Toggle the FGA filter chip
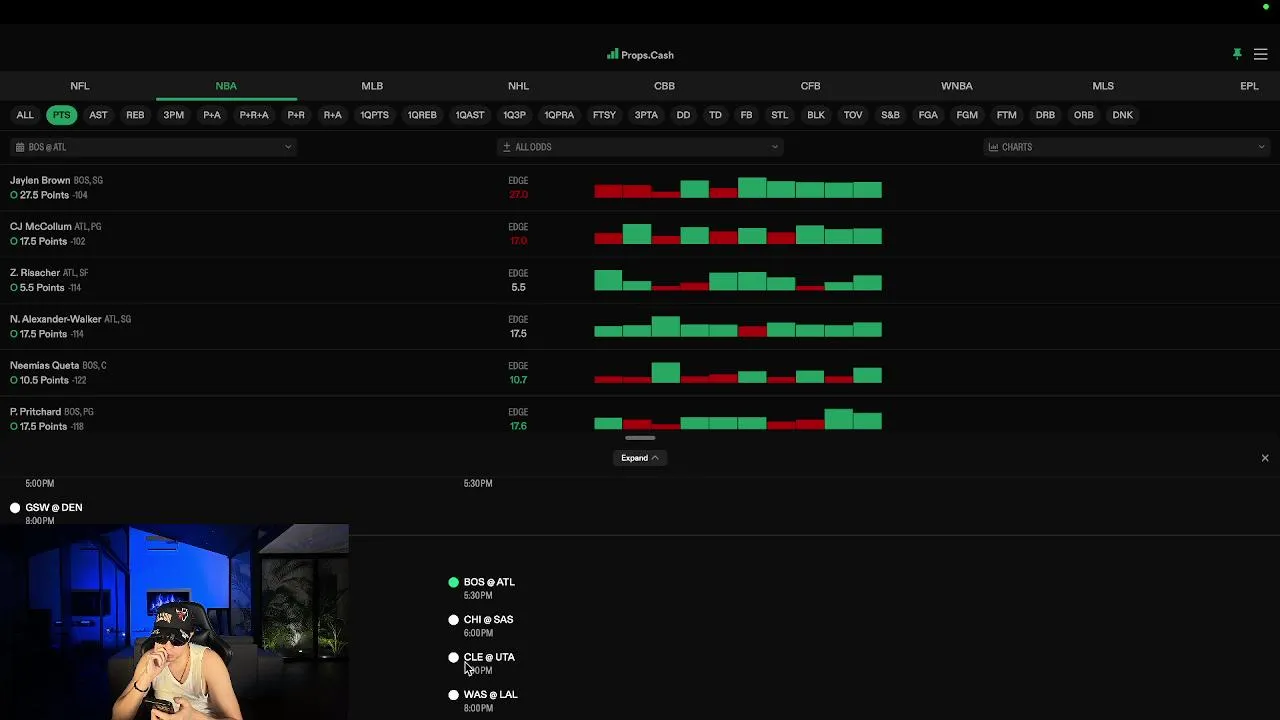 928,115
